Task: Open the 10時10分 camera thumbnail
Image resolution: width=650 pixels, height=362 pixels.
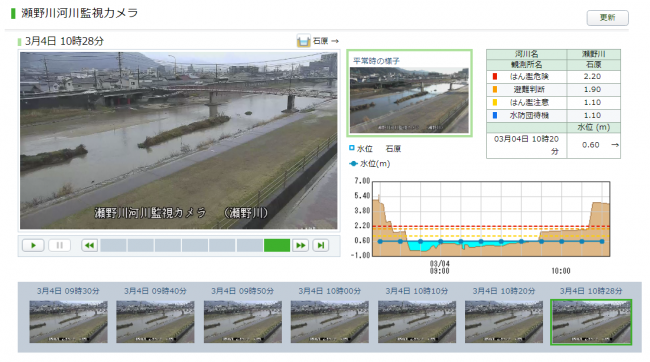Action: [x=417, y=322]
